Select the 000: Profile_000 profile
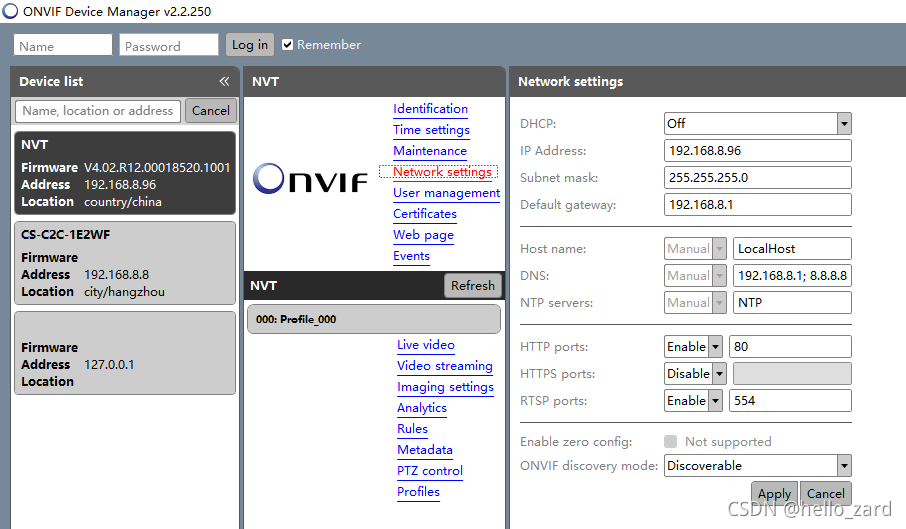Image resolution: width=906 pixels, height=529 pixels. (x=373, y=320)
